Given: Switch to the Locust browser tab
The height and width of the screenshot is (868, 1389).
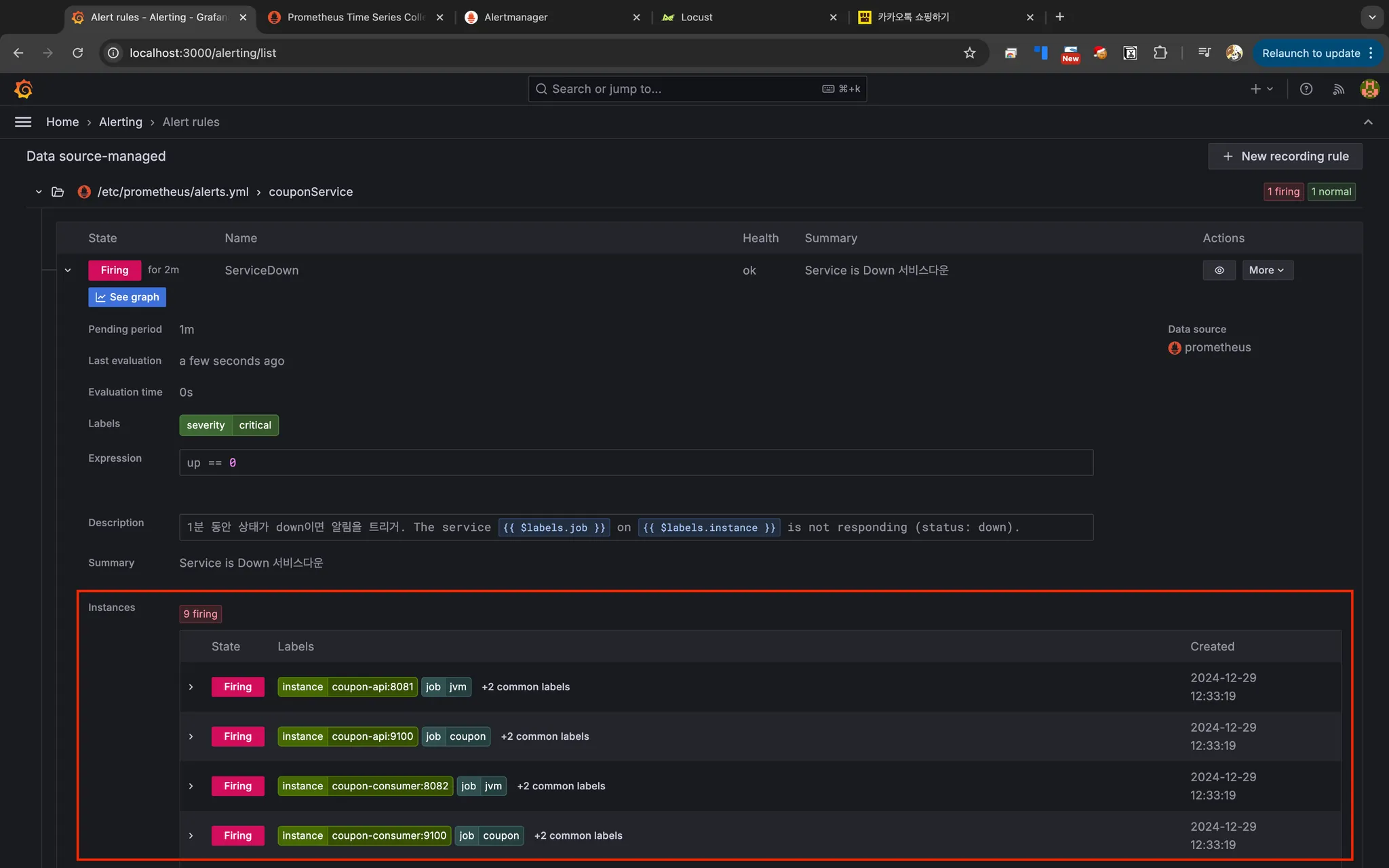Looking at the screenshot, I should click(x=697, y=17).
